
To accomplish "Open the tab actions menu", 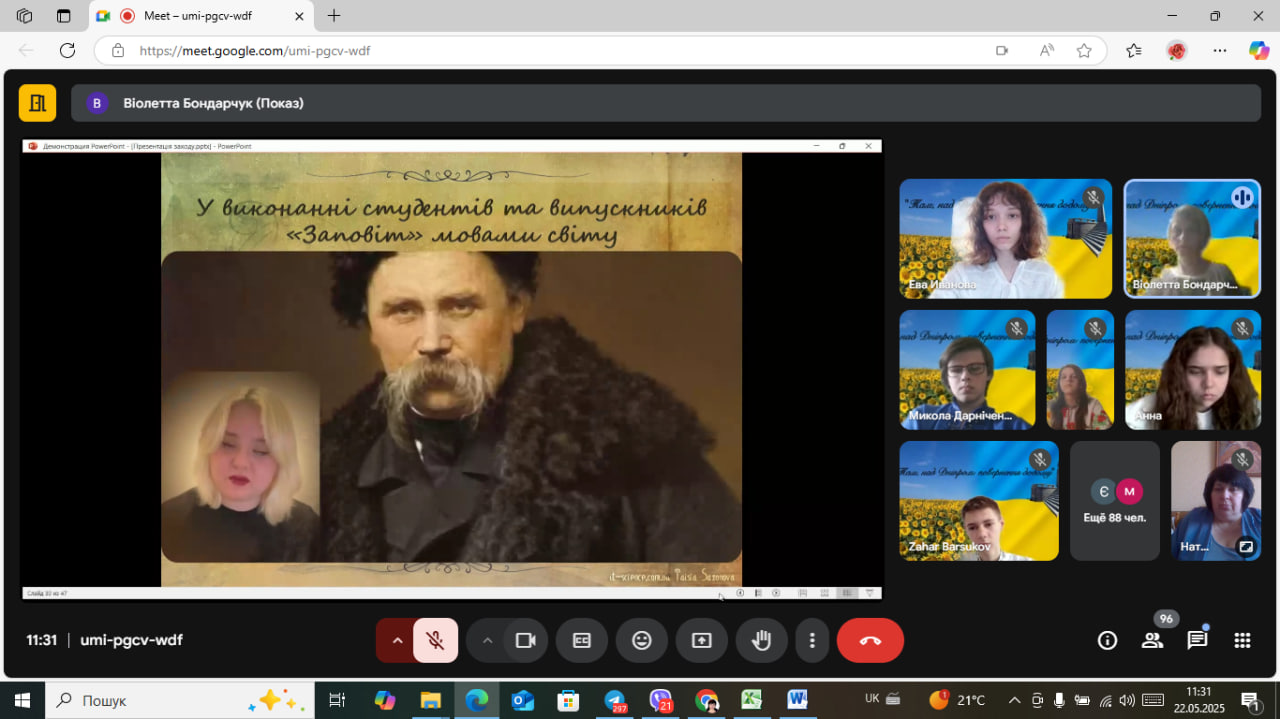I will click(64, 16).
